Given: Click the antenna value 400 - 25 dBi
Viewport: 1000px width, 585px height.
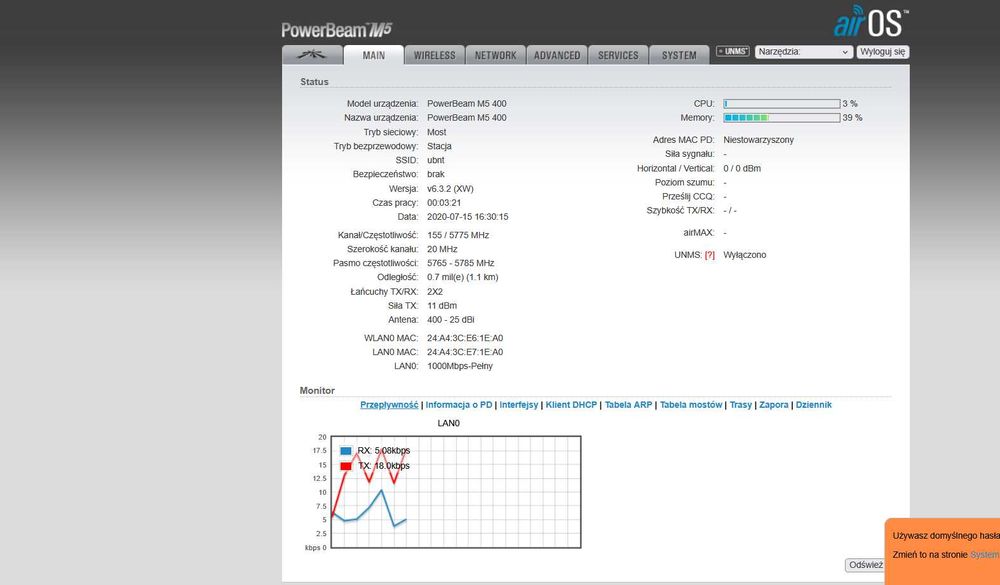Looking at the screenshot, I should [x=450, y=320].
